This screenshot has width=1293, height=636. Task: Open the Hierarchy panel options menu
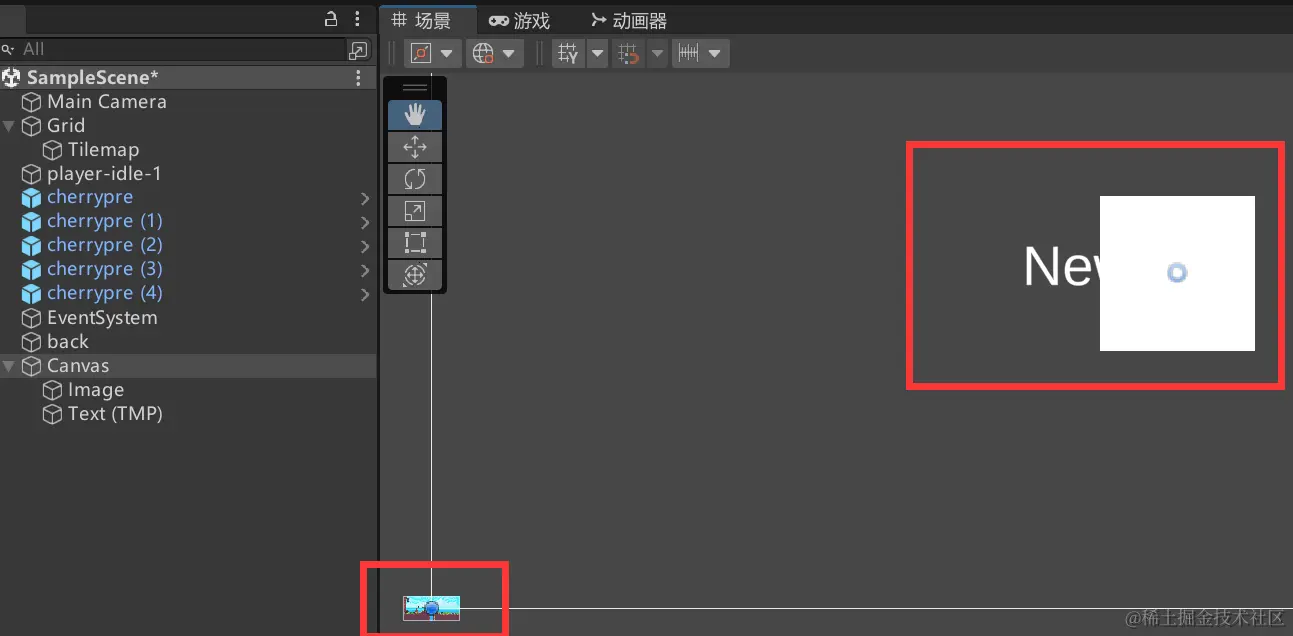[358, 19]
